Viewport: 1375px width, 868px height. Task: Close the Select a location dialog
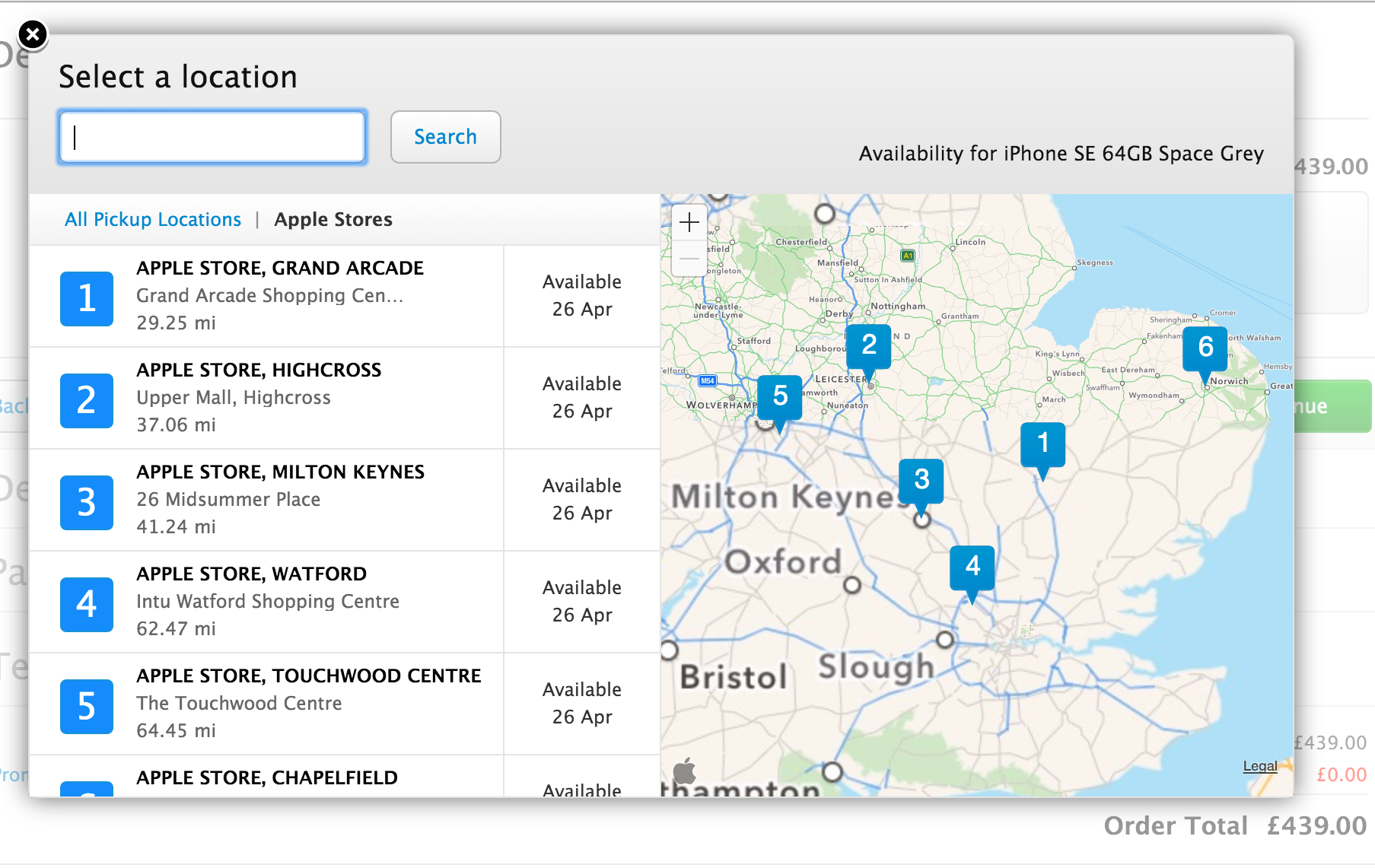click(33, 34)
